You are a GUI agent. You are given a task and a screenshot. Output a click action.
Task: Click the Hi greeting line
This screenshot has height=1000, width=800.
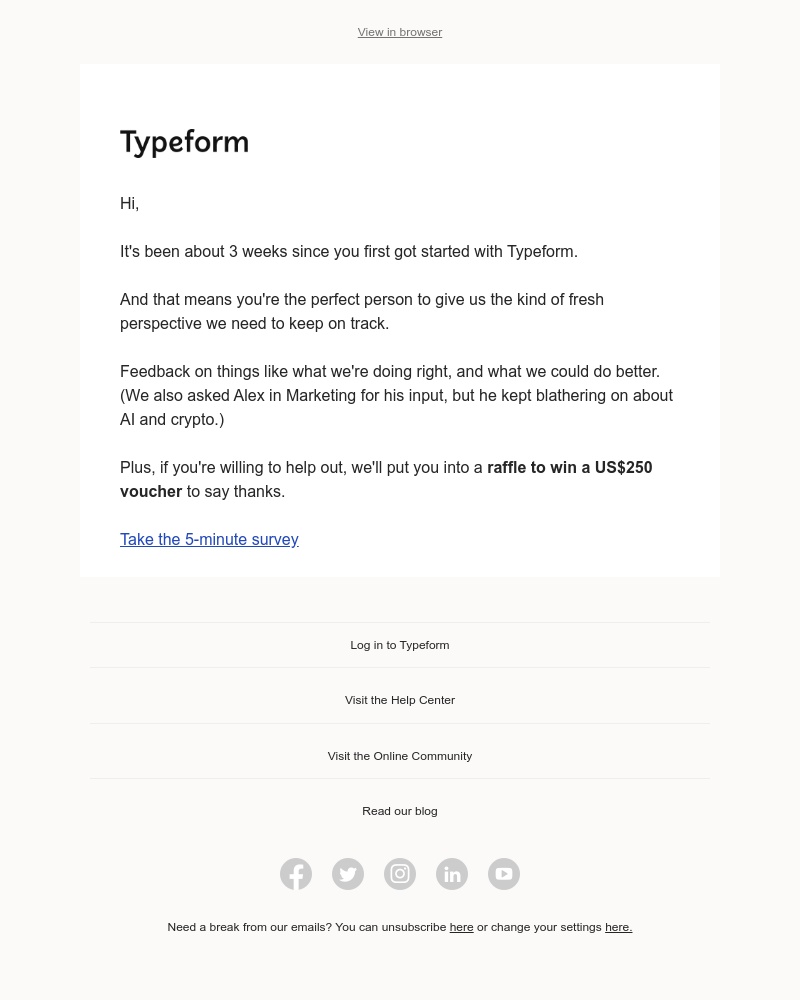(129, 203)
